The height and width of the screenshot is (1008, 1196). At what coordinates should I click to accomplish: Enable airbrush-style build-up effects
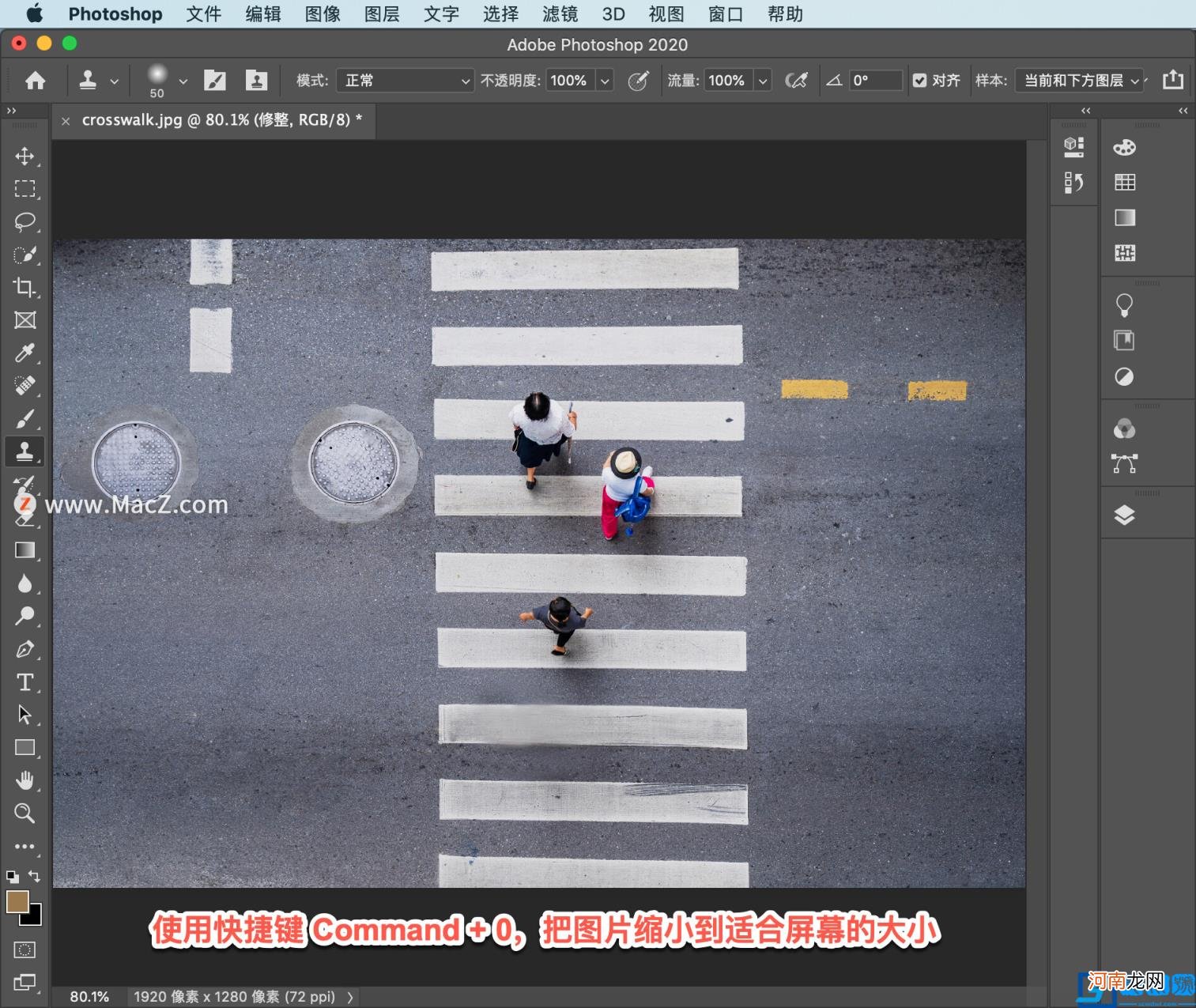tap(797, 80)
